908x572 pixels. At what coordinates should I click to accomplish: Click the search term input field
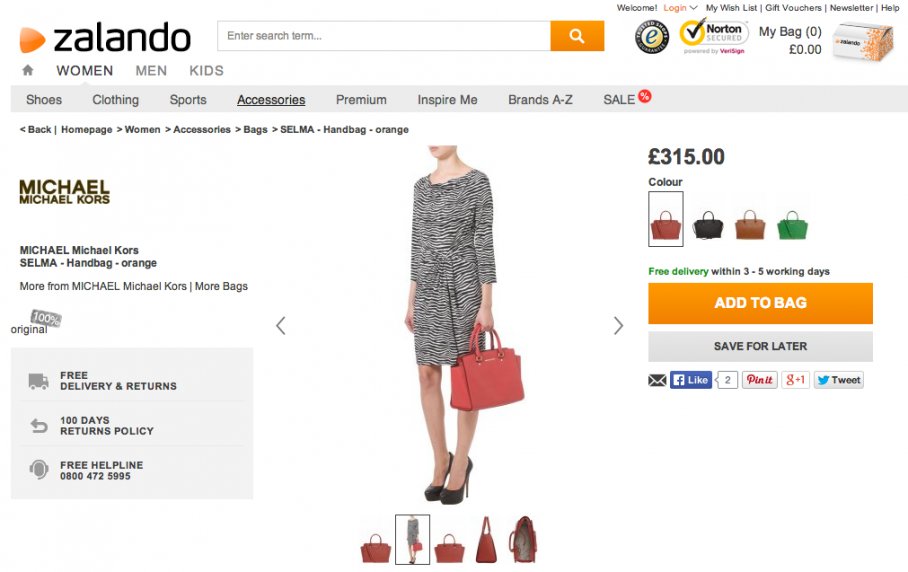click(x=384, y=36)
